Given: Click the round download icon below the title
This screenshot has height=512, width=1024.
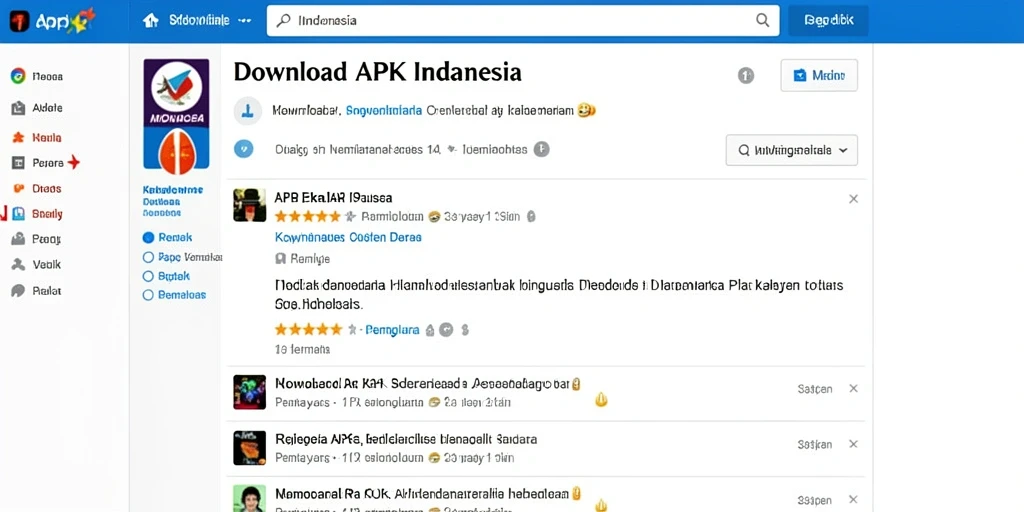Looking at the screenshot, I should click(x=247, y=111).
